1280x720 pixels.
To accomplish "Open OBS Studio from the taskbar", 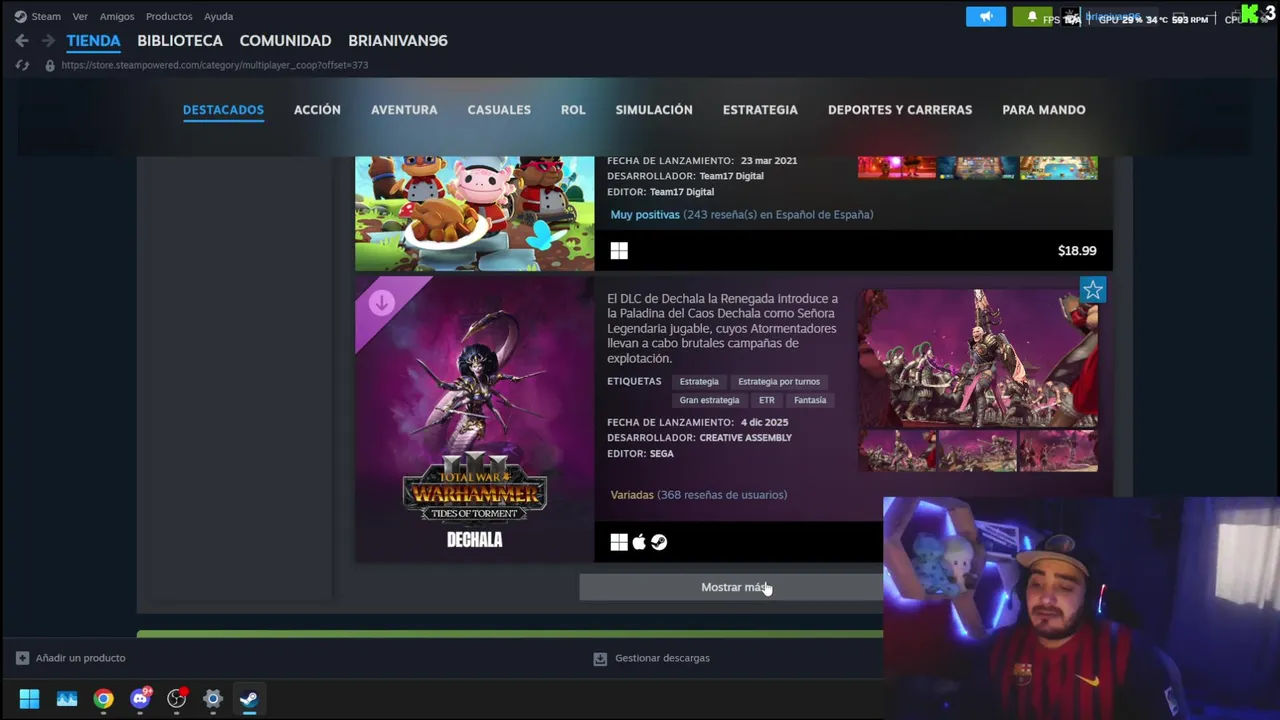I will click(x=177, y=699).
